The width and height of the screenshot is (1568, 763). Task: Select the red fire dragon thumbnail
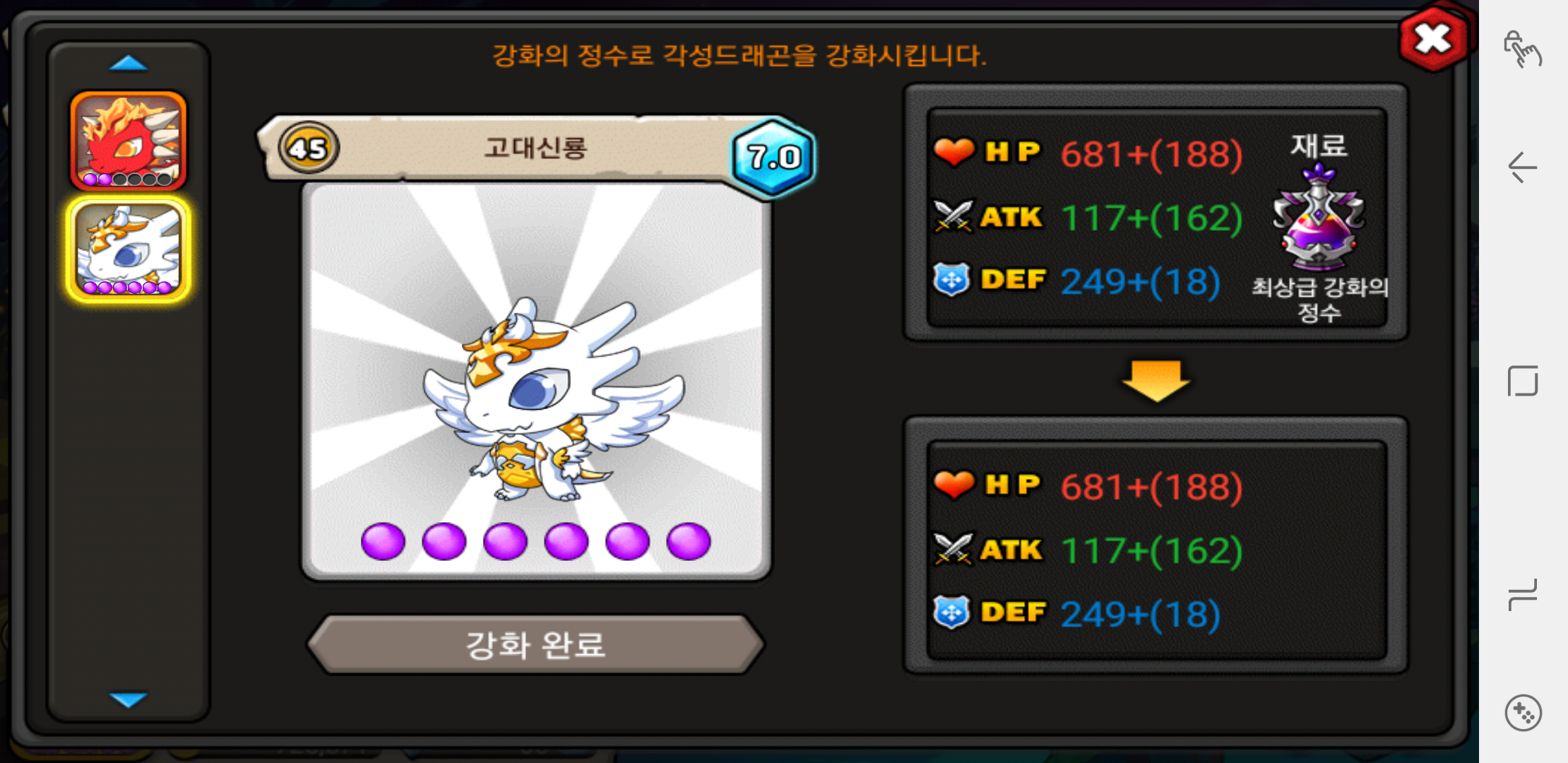pos(128,141)
